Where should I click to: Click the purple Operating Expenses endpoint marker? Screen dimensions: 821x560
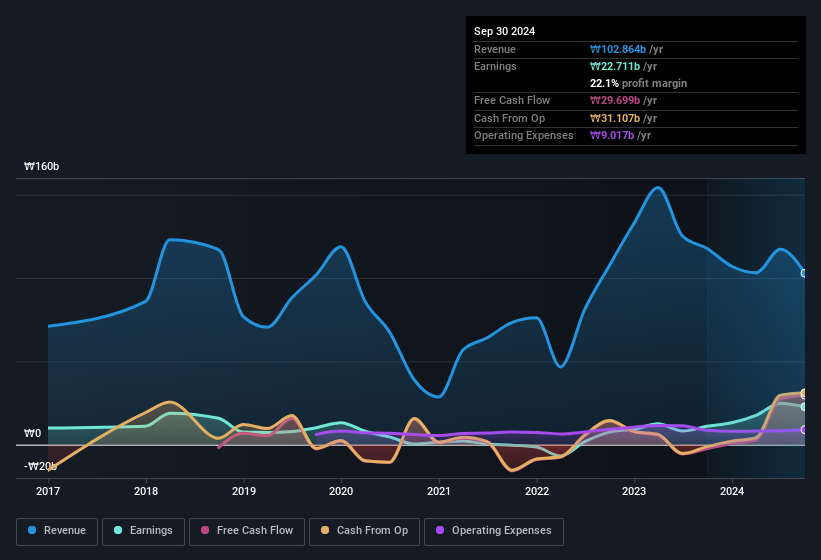coord(804,430)
